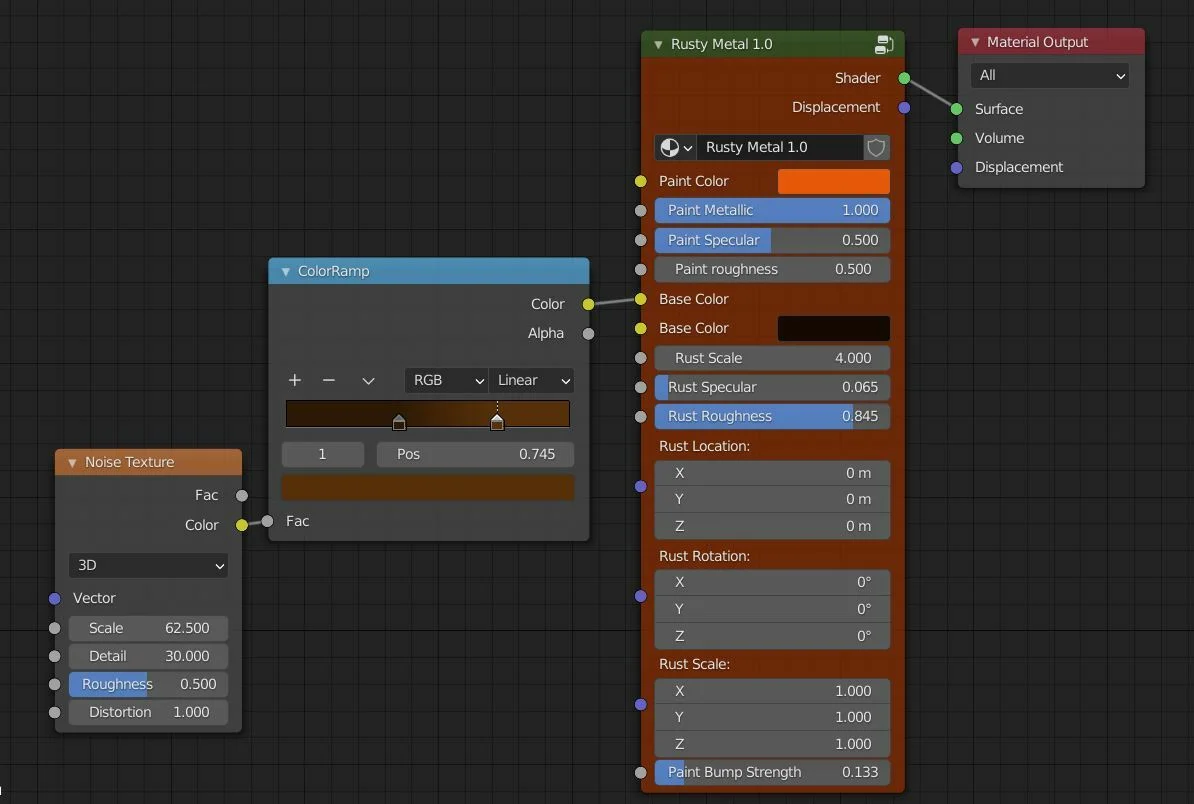Open the RGB color mode dropdown in ColorRamp
This screenshot has height=804, width=1194.
point(446,381)
